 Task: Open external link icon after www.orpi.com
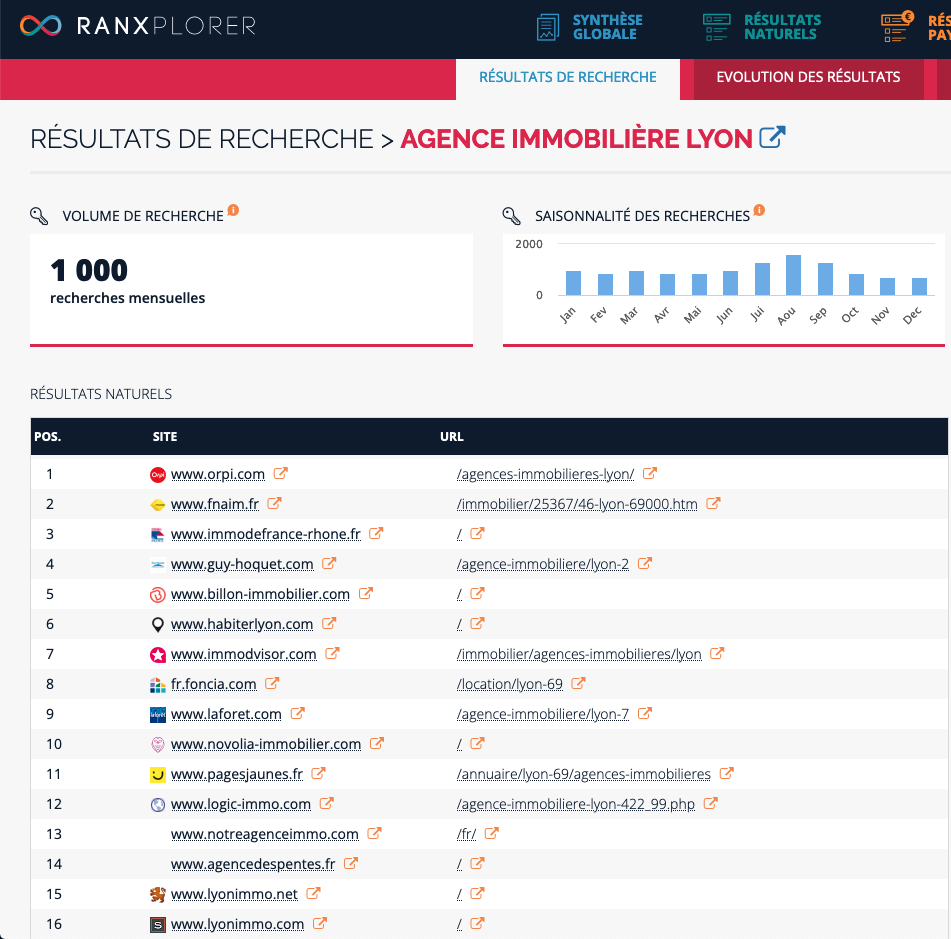[x=281, y=474]
